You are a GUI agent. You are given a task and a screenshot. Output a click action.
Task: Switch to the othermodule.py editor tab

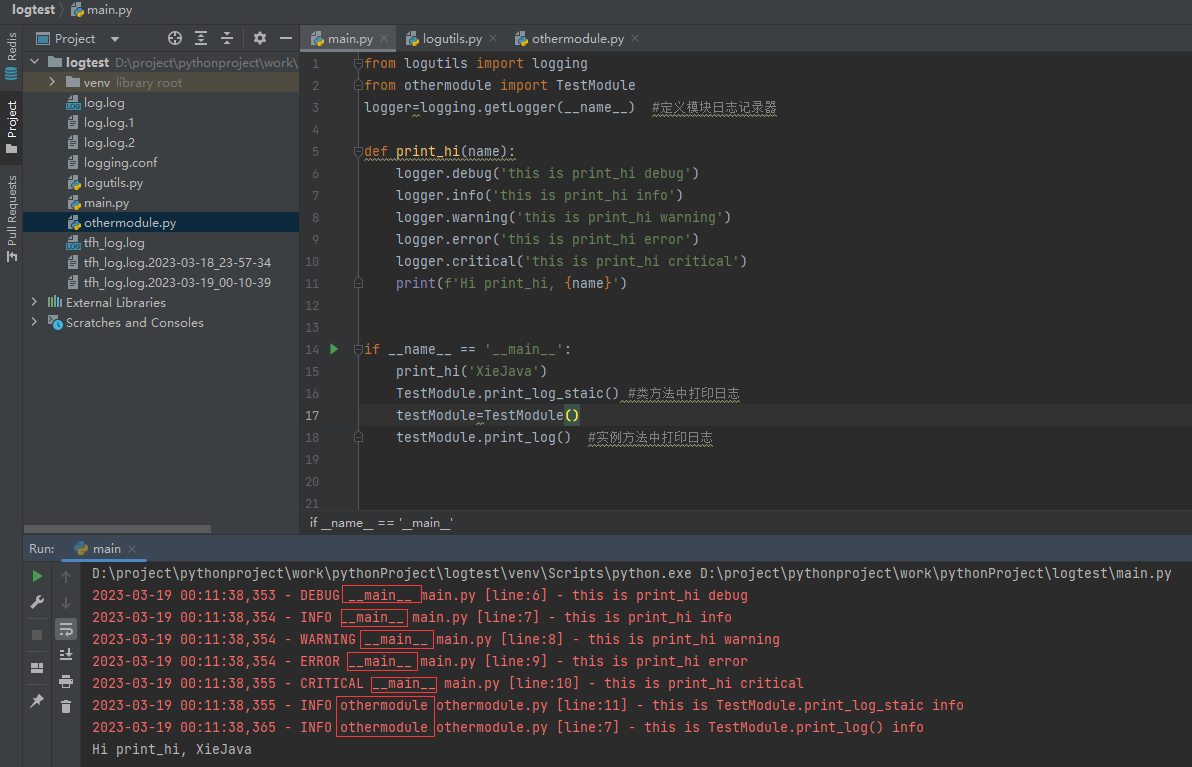pyautogui.click(x=577, y=39)
